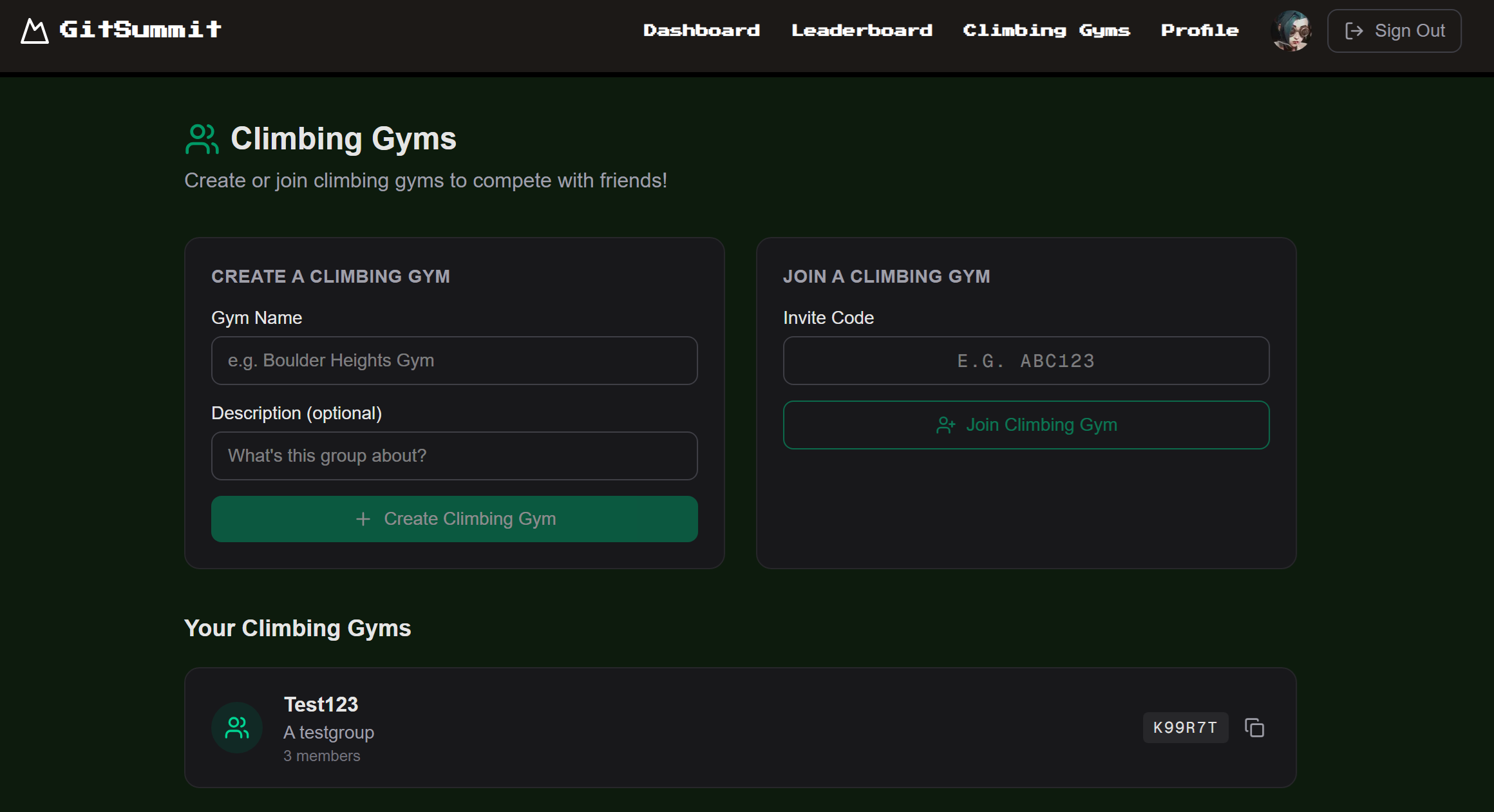Open the Dashboard nav item
The image size is (1494, 812).
[701, 30]
